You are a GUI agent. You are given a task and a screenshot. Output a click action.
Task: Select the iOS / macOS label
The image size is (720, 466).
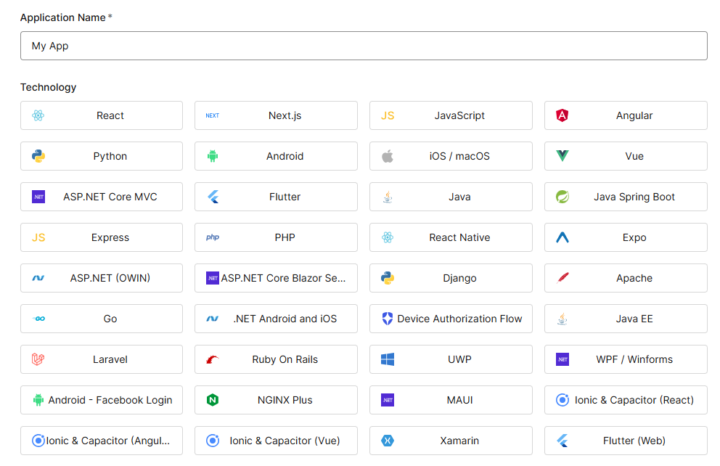(x=459, y=156)
